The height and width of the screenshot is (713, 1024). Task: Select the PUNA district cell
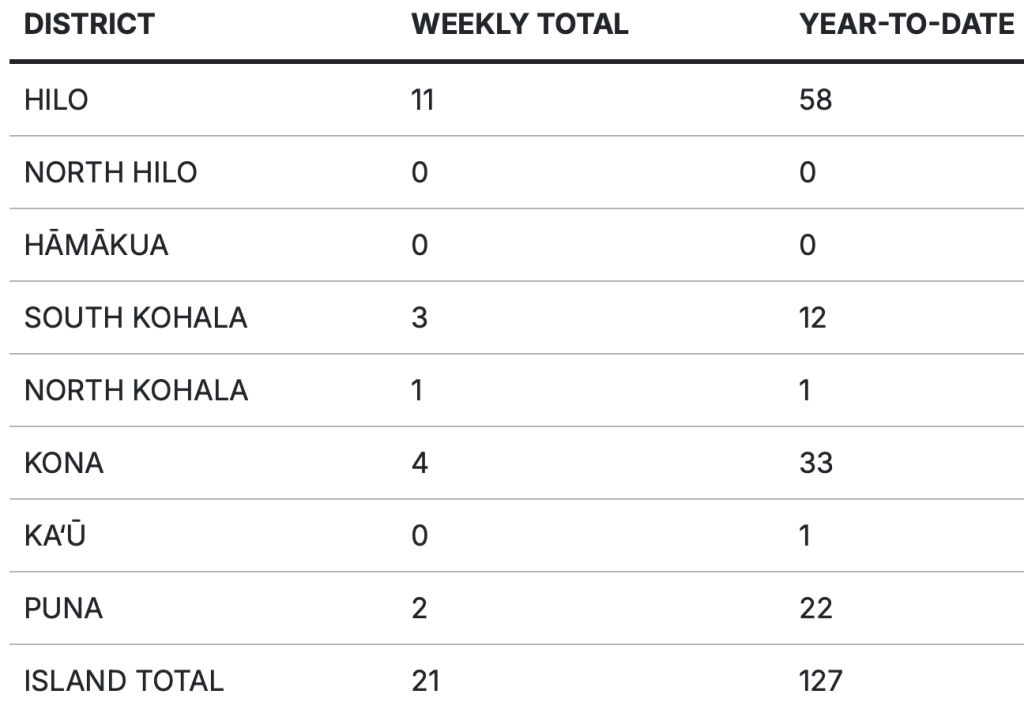click(61, 609)
